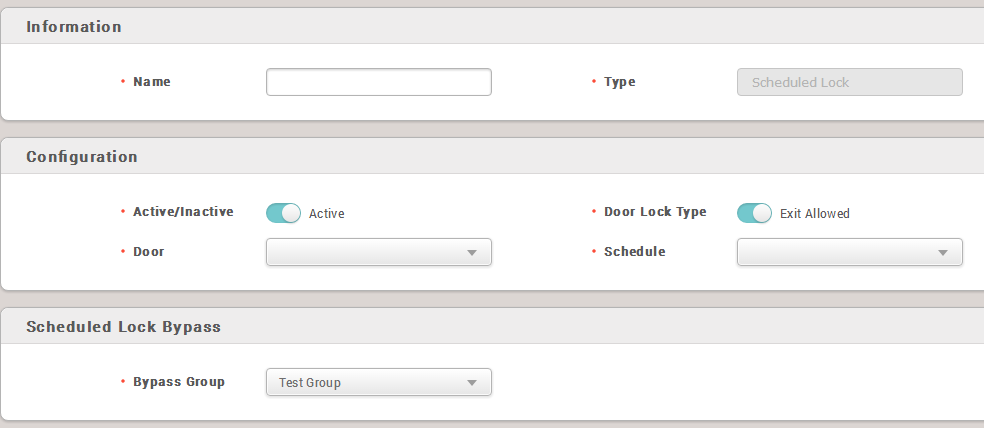Click the Information section header
The image size is (984, 428).
(x=74, y=27)
